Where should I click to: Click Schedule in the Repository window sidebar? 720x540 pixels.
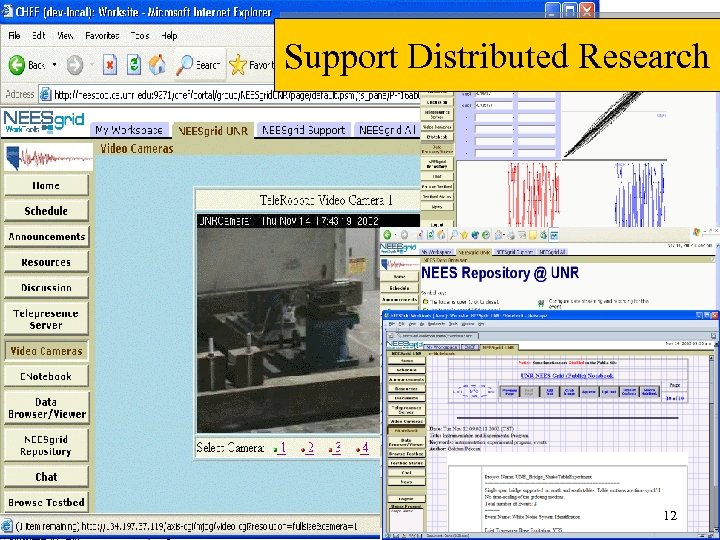pyautogui.click(x=399, y=288)
